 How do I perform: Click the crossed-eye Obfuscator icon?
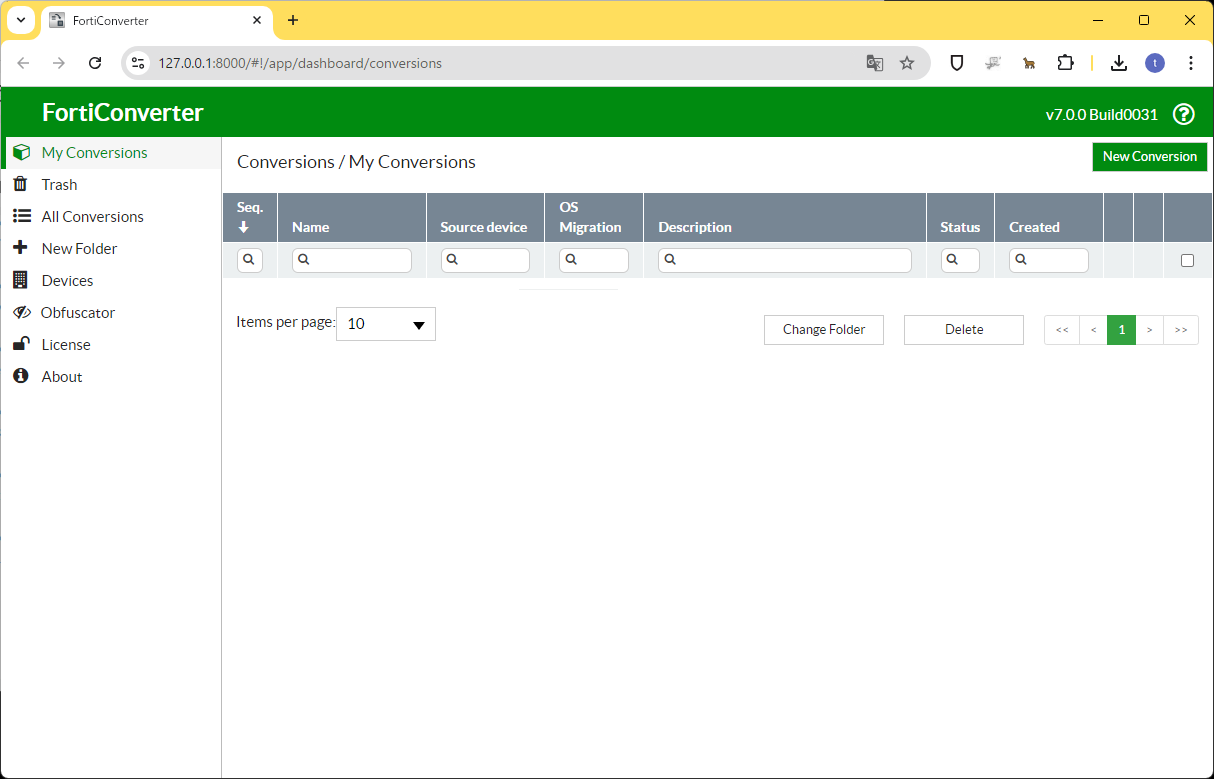coord(21,312)
